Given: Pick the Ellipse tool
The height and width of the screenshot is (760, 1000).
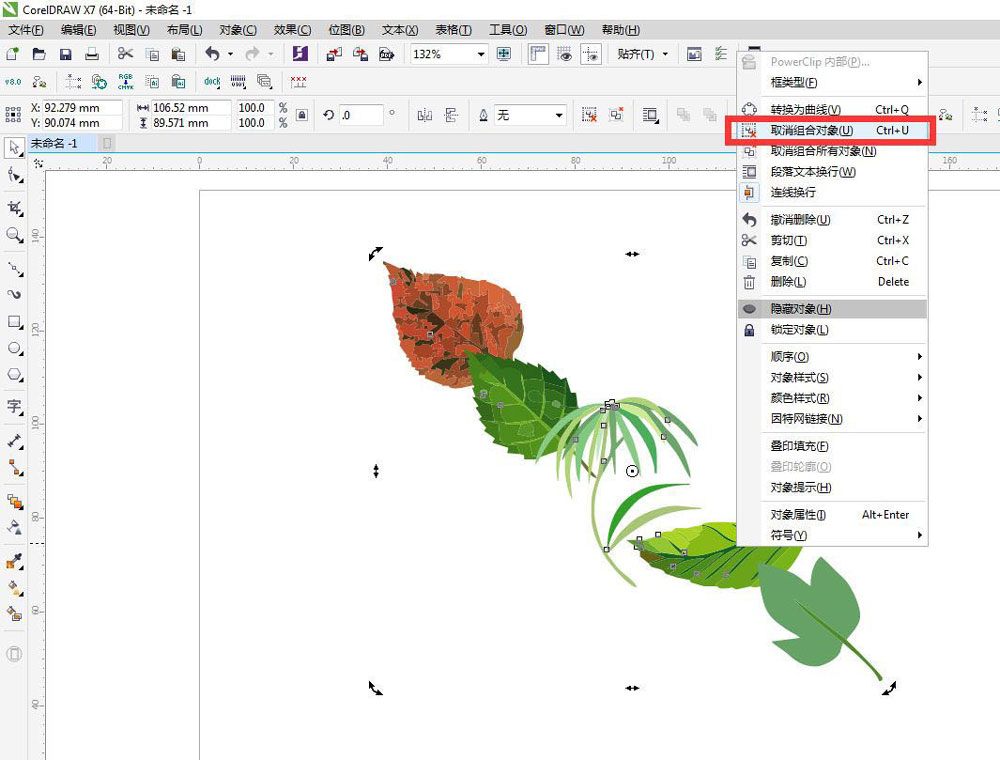Looking at the screenshot, I should [14, 348].
